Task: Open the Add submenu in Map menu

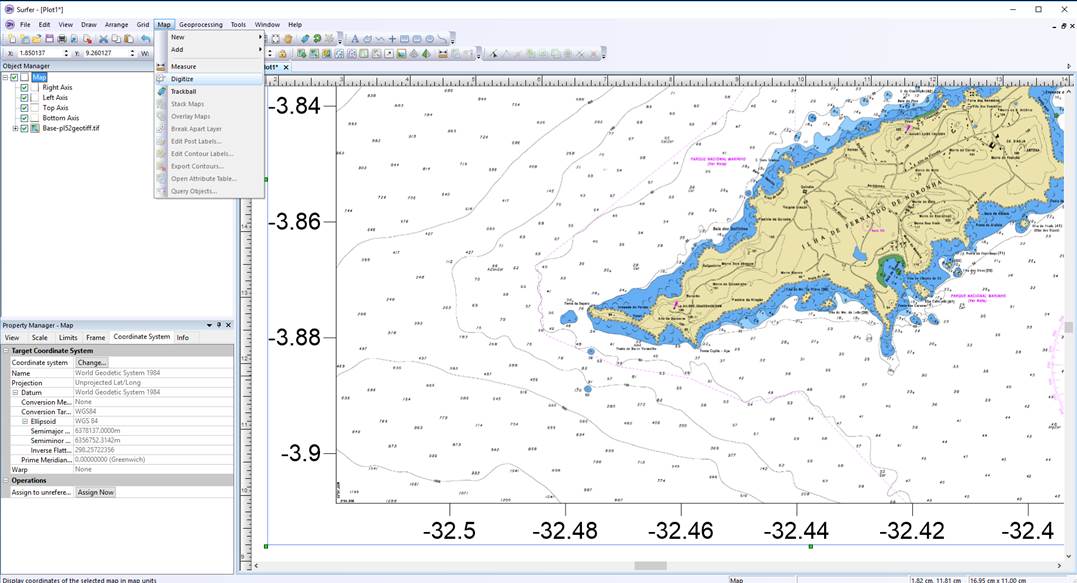Action: [x=209, y=49]
